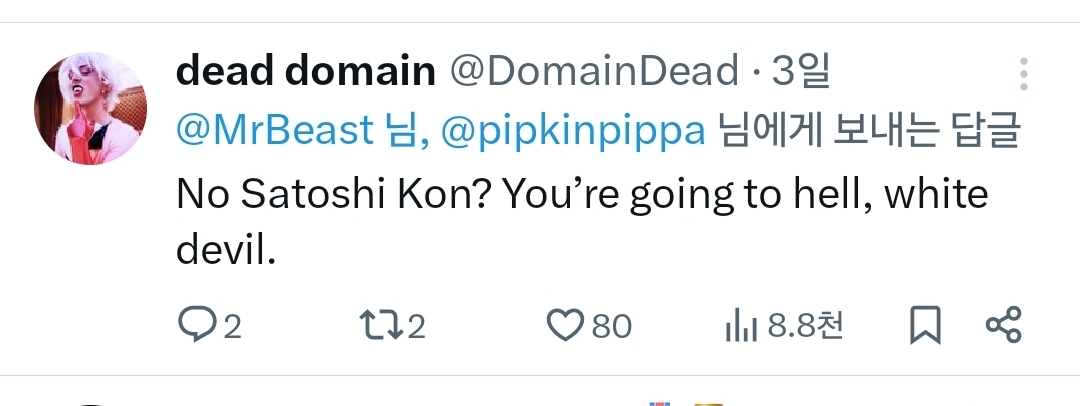The height and width of the screenshot is (406, 1080).
Task: Like the tweet with the heart icon
Action: pos(565,325)
